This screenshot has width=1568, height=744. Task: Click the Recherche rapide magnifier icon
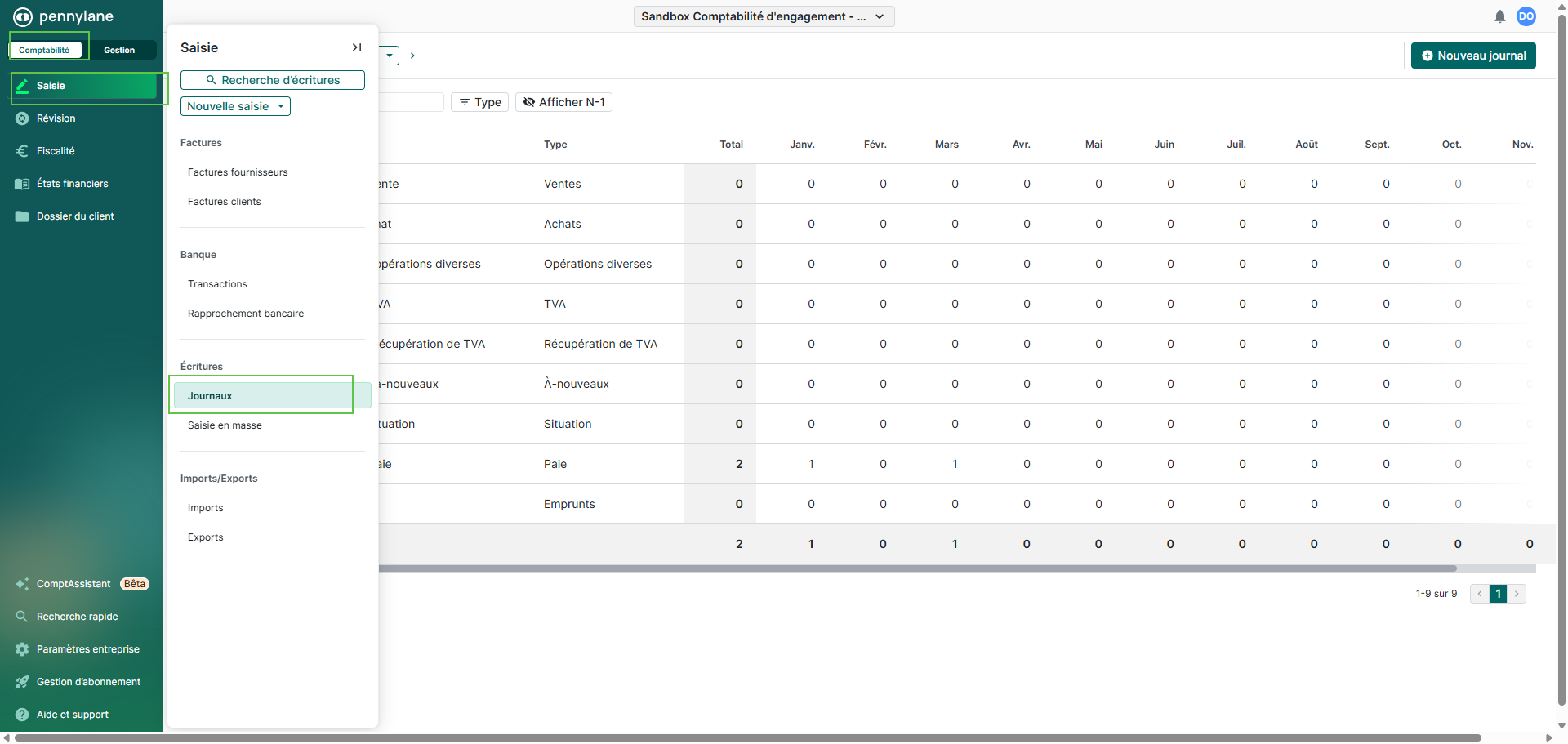point(23,617)
